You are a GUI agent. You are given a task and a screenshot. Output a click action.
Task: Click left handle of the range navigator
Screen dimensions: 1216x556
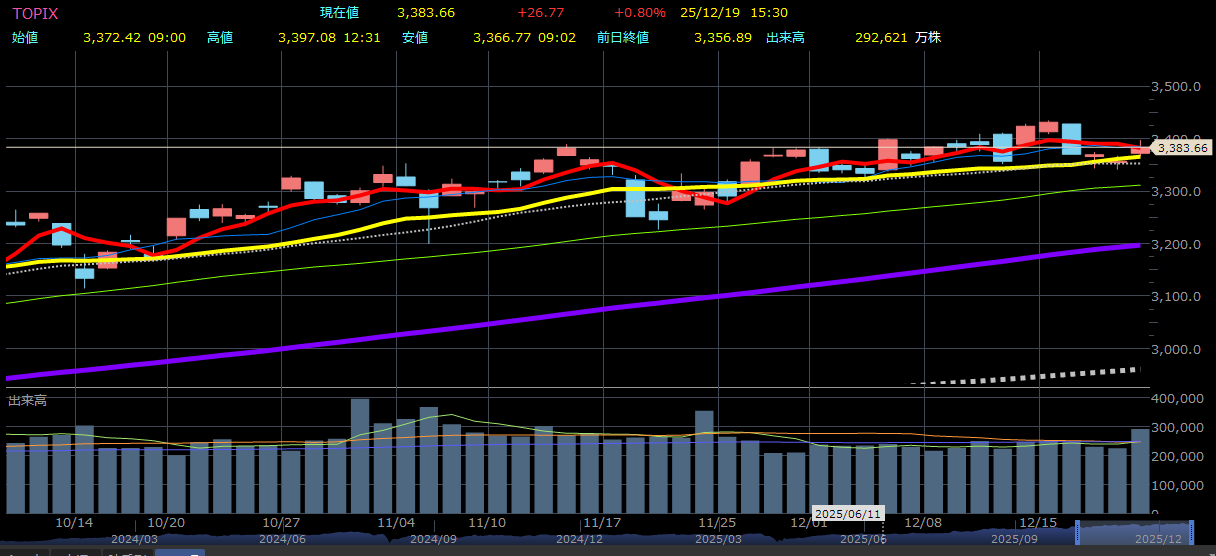tap(1077, 532)
